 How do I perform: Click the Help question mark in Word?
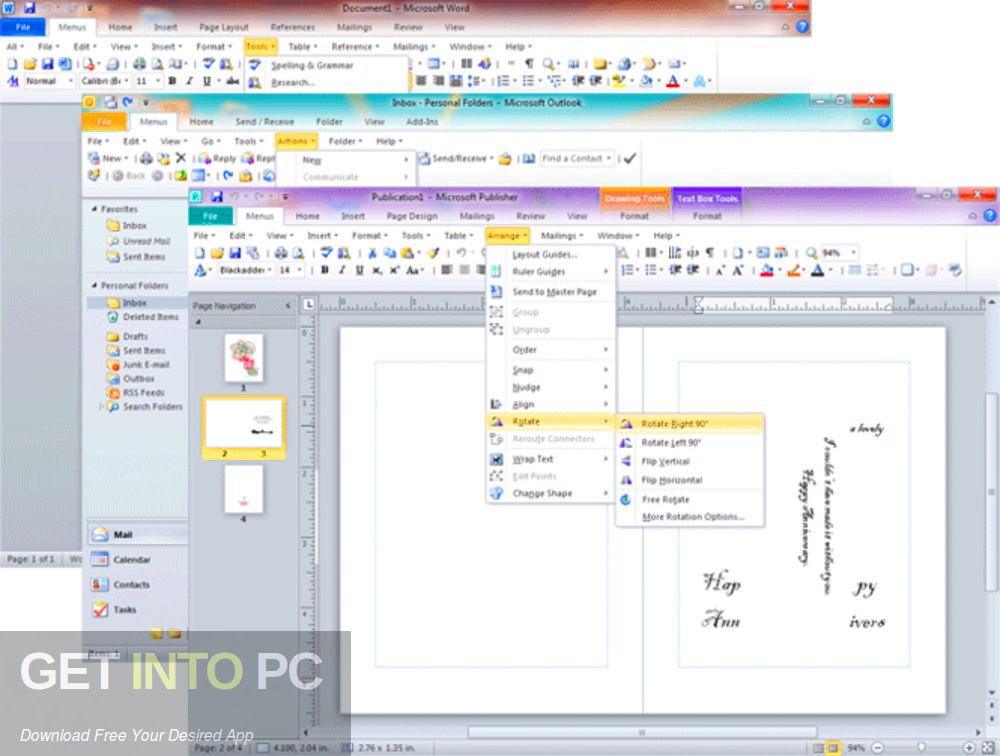coord(802,27)
